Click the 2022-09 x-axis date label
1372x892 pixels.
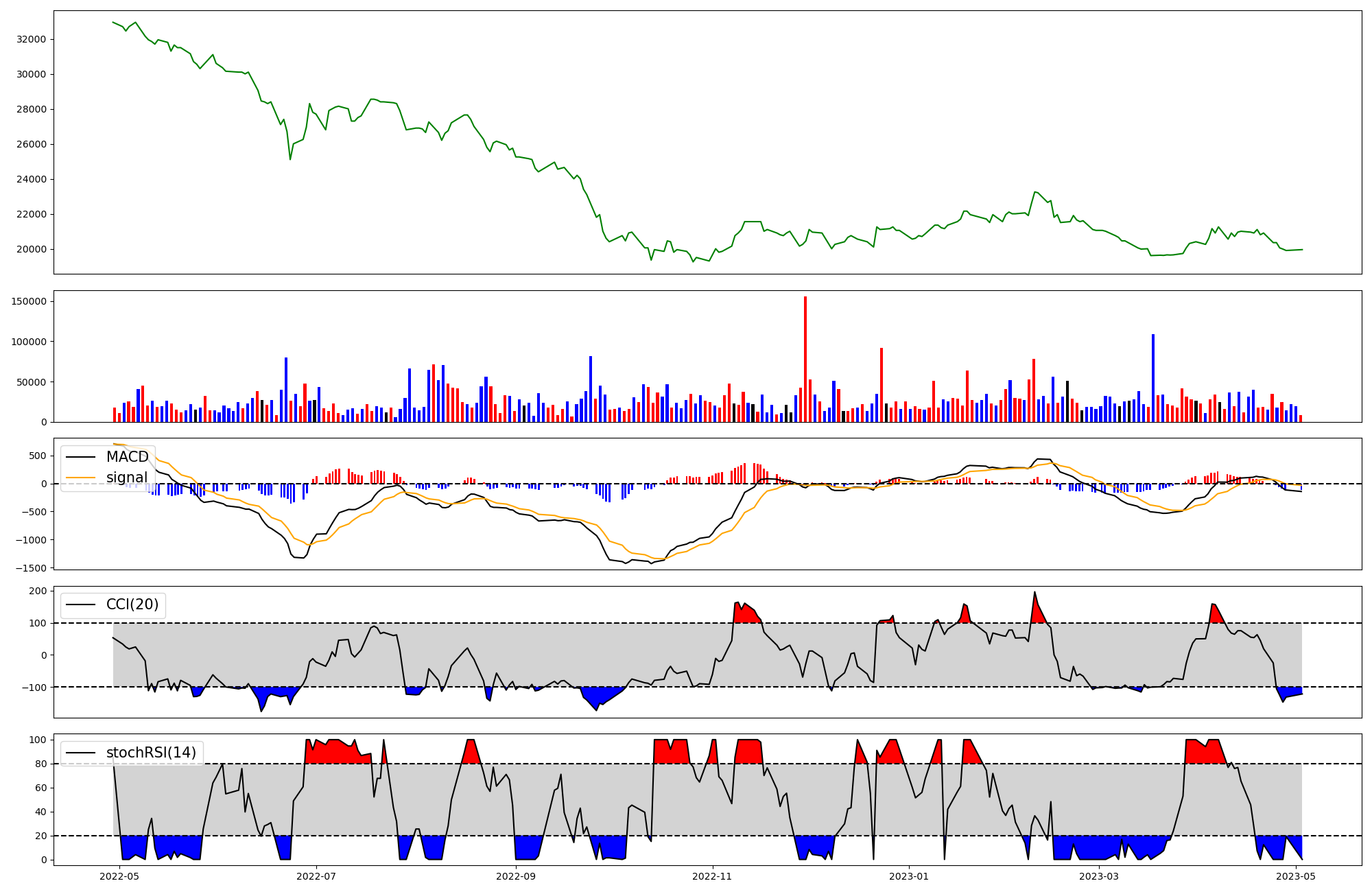516,876
